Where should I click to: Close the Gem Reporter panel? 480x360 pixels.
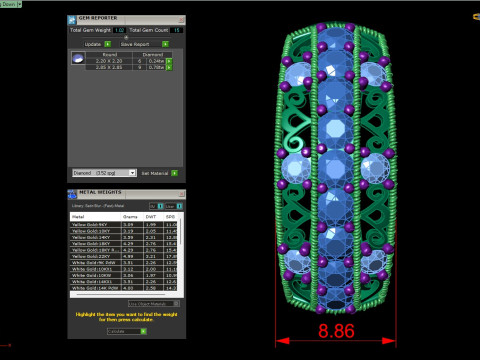(181, 20)
